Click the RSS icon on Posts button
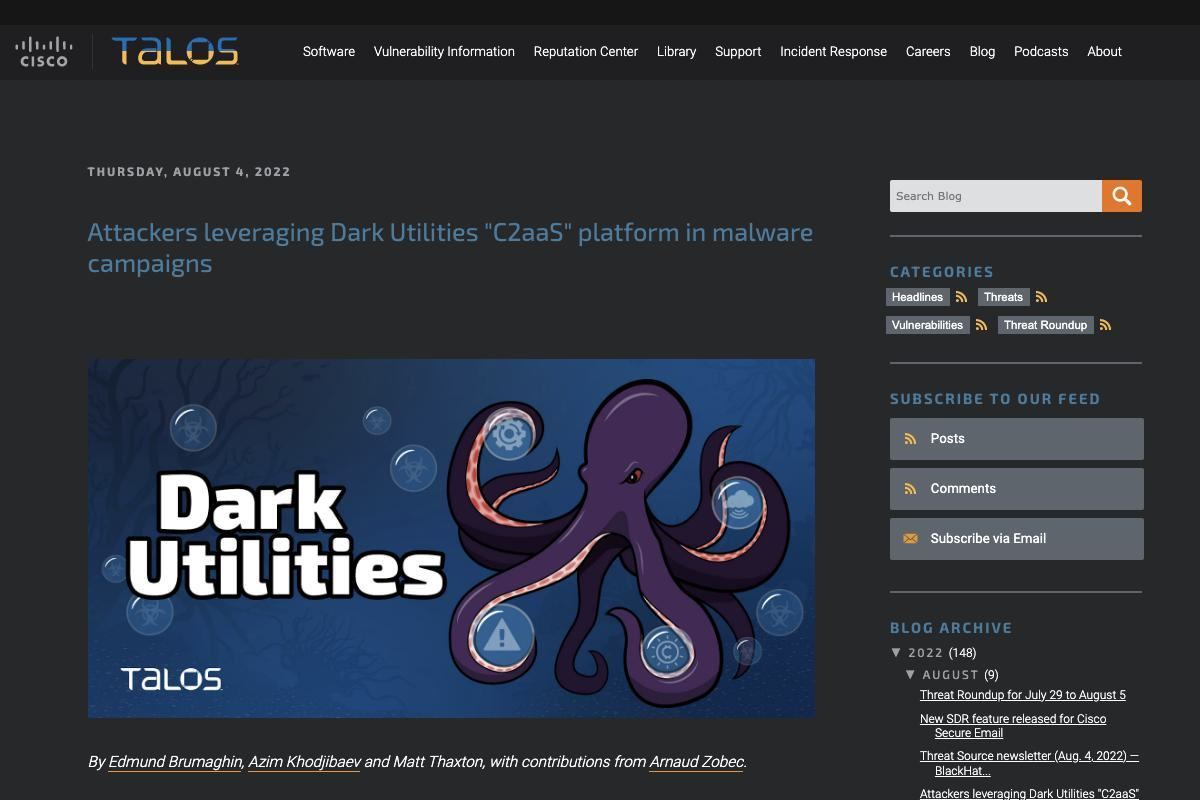Image resolution: width=1200 pixels, height=800 pixels. tap(910, 439)
